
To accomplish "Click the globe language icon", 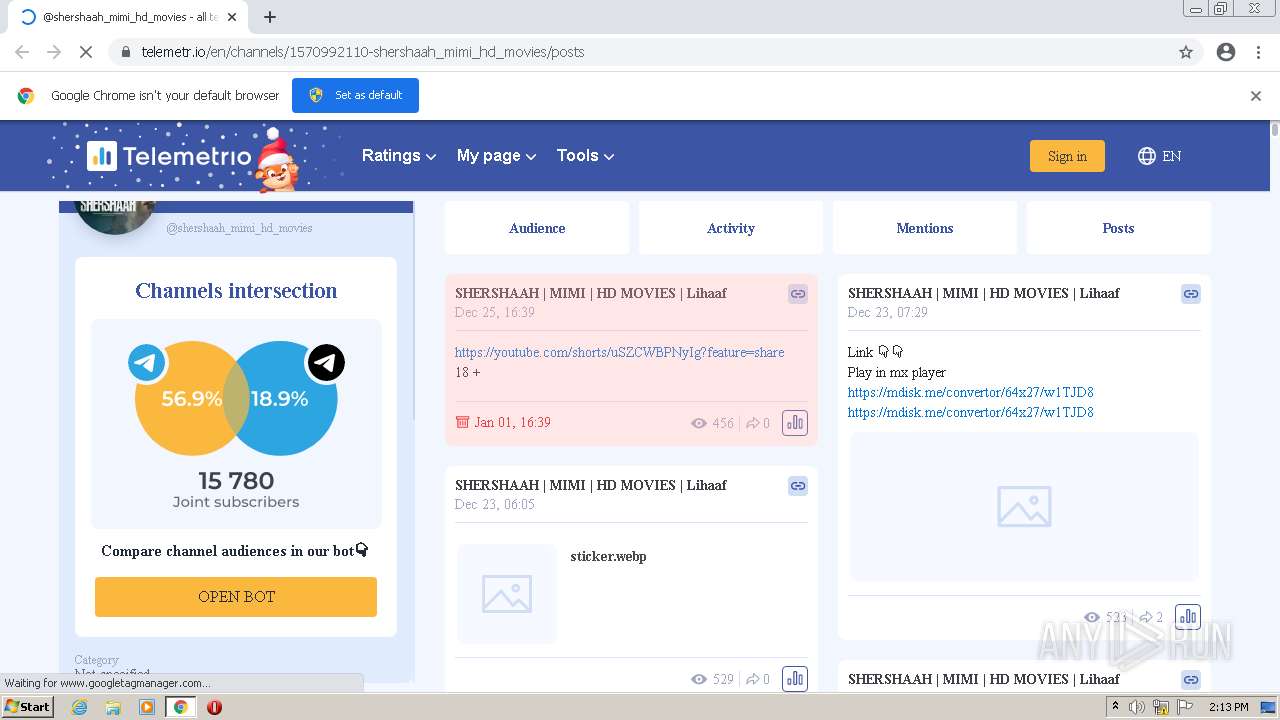I will click(1147, 156).
